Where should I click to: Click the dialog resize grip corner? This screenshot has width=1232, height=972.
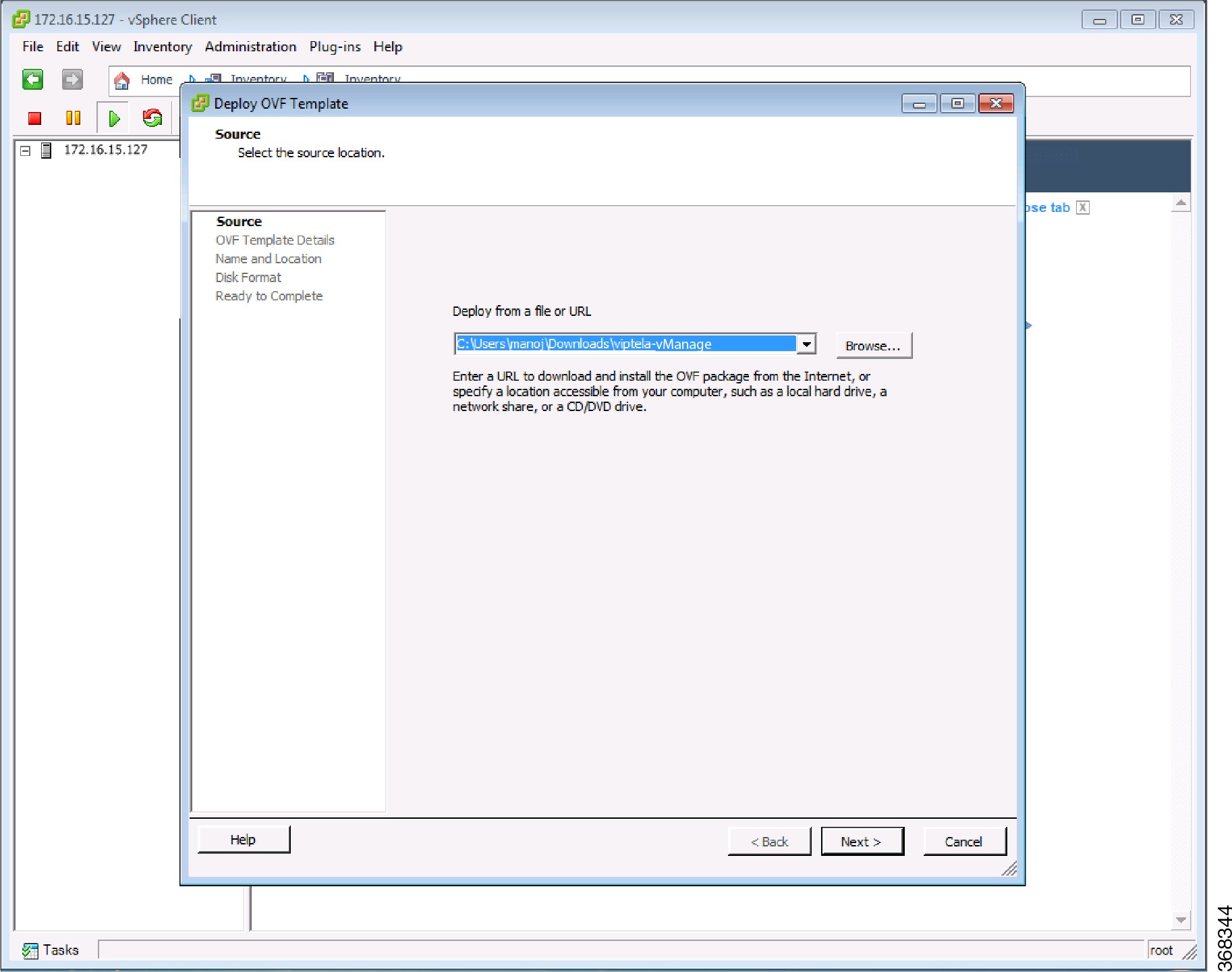pos(1009,869)
